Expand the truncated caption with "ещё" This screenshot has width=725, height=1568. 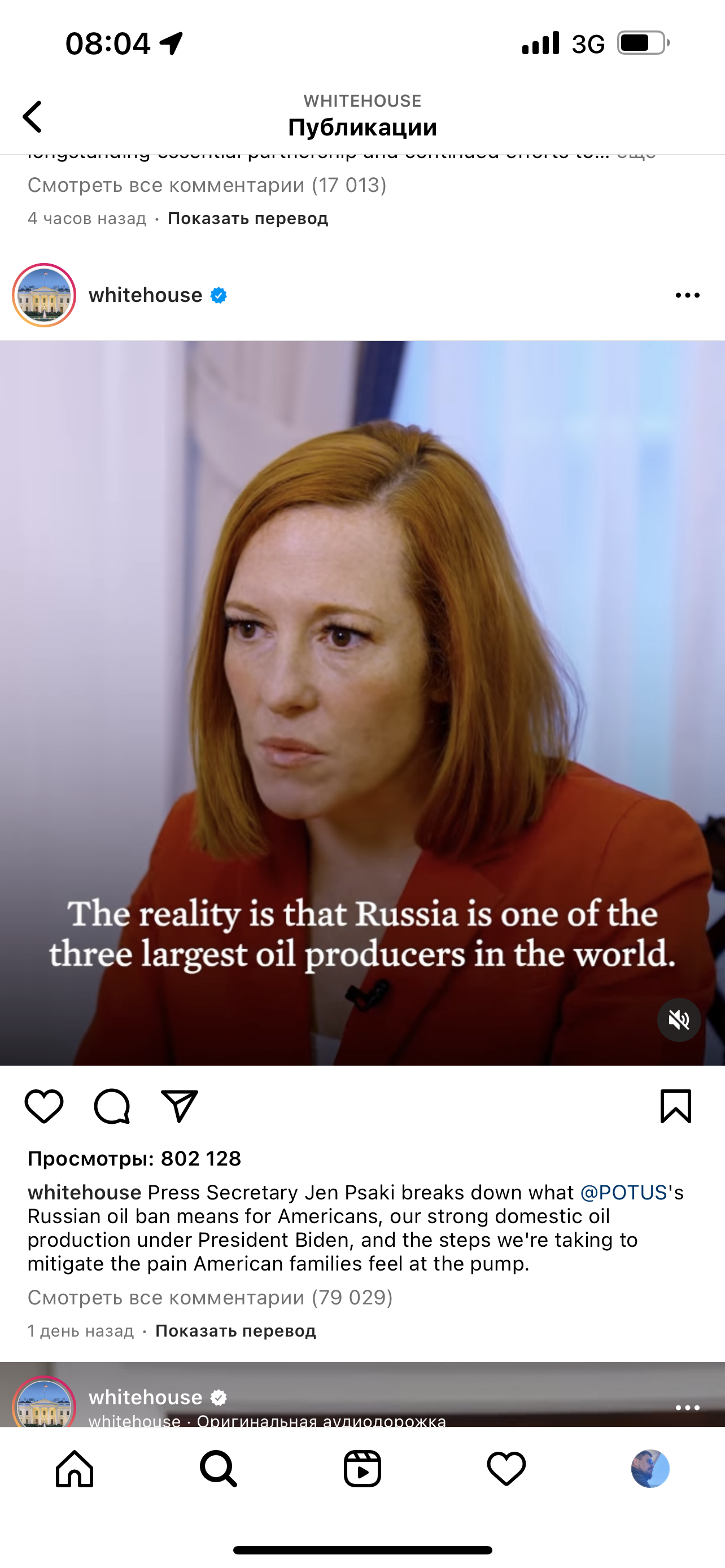pyautogui.click(x=636, y=155)
